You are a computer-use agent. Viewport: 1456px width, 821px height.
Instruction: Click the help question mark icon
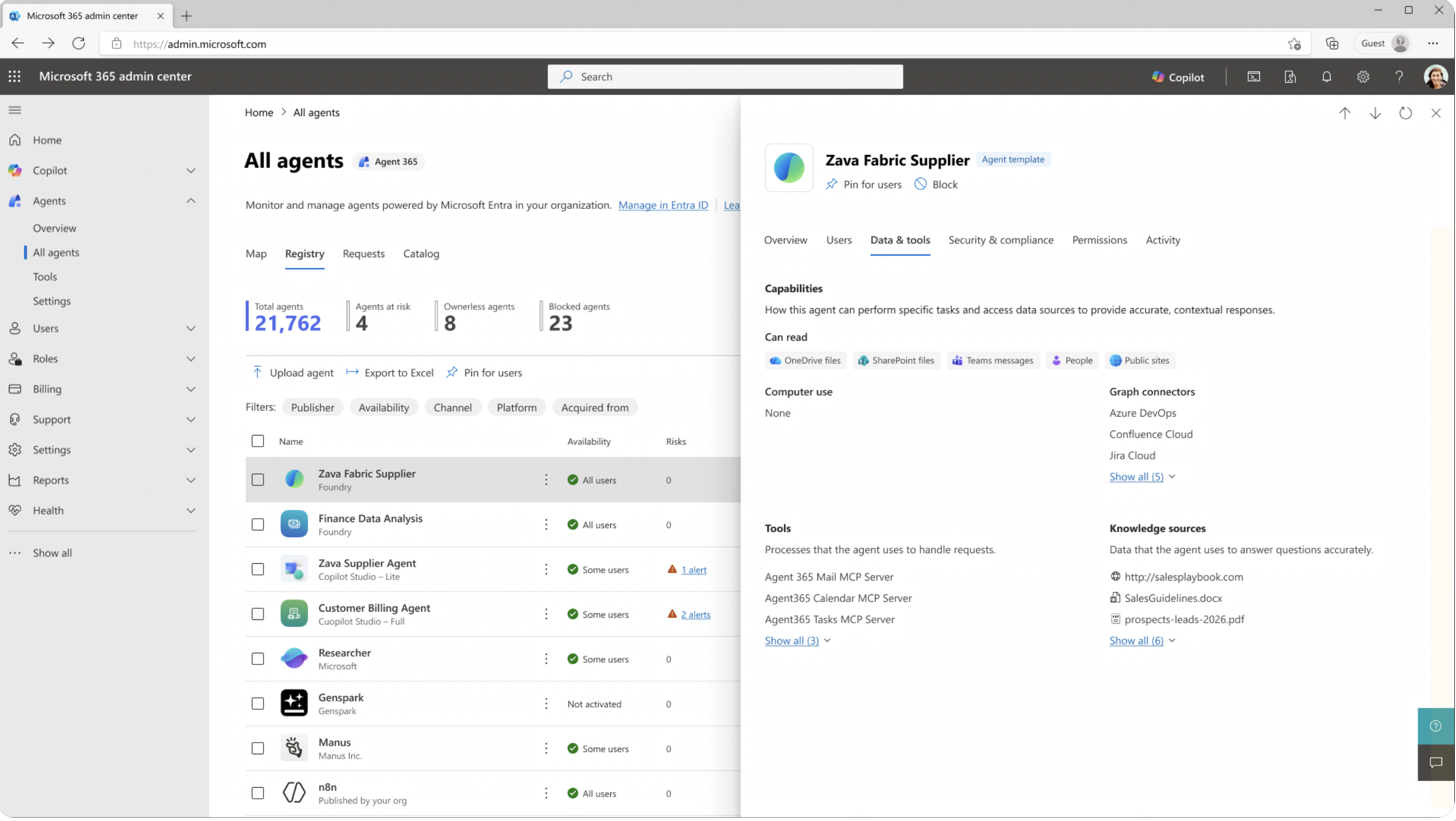[x=1399, y=77]
